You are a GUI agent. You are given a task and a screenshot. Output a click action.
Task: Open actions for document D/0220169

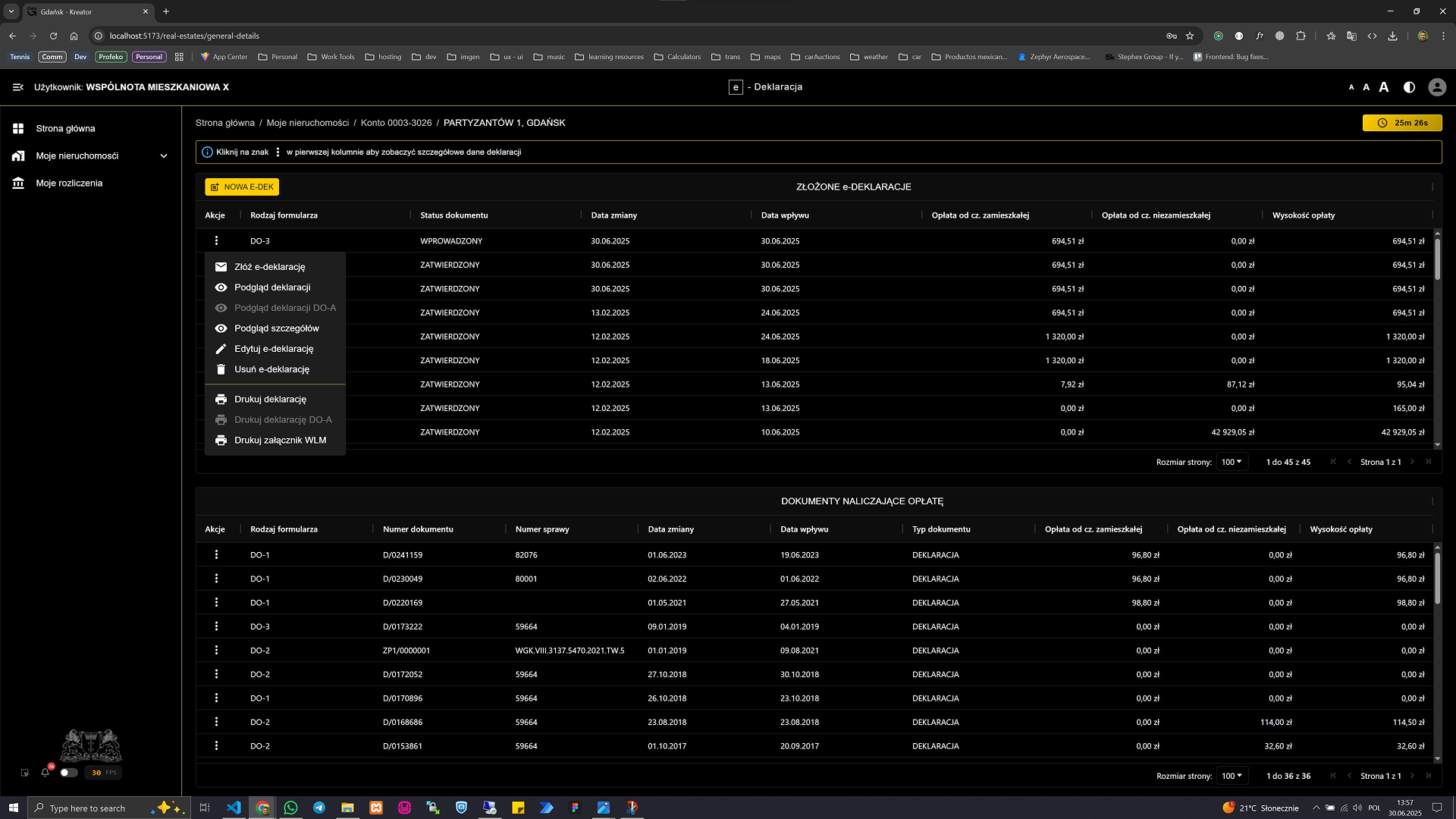[x=216, y=603]
